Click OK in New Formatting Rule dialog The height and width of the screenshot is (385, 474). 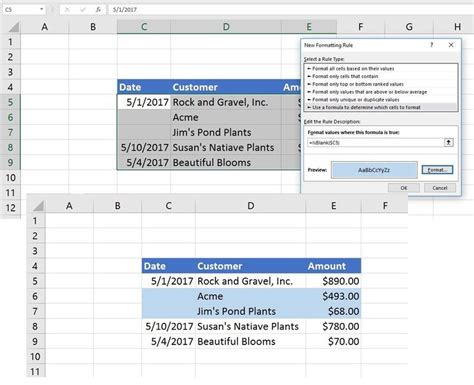(x=404, y=188)
